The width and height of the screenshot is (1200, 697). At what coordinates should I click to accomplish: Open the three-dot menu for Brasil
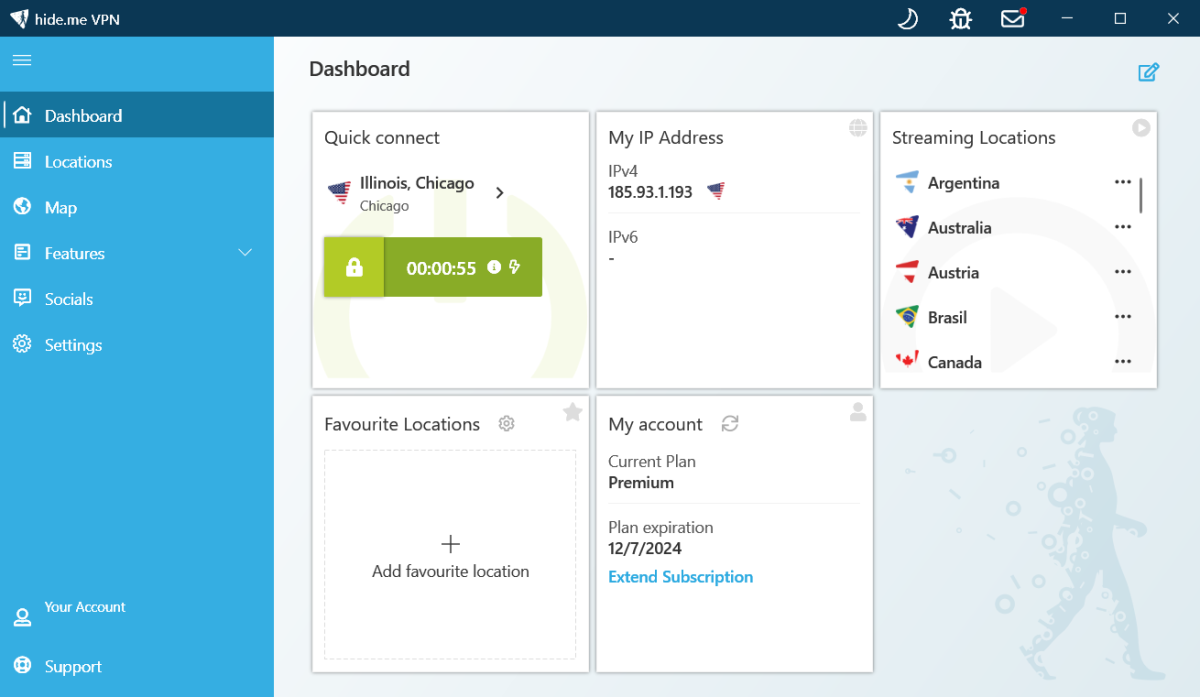click(1123, 317)
